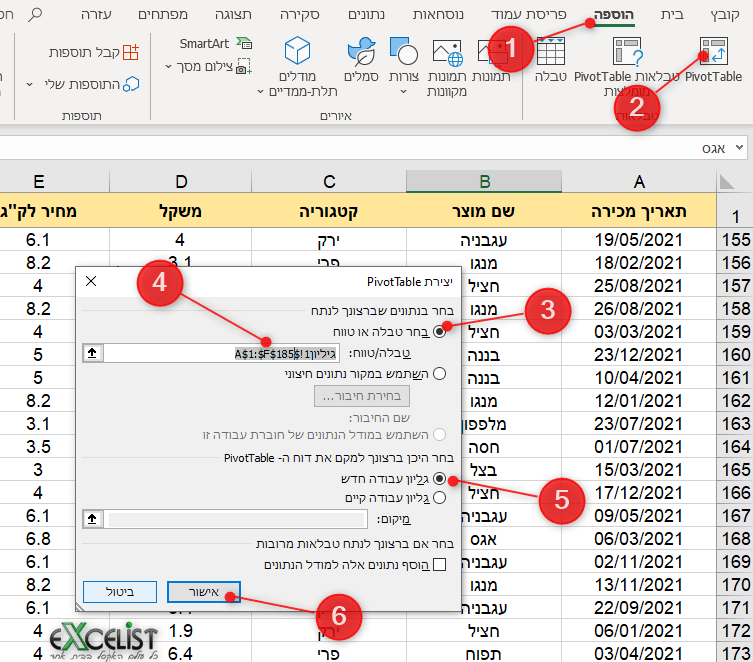The height and width of the screenshot is (662, 753).
Task: Click the Cancel (ביטול) button
Action: click(x=120, y=592)
